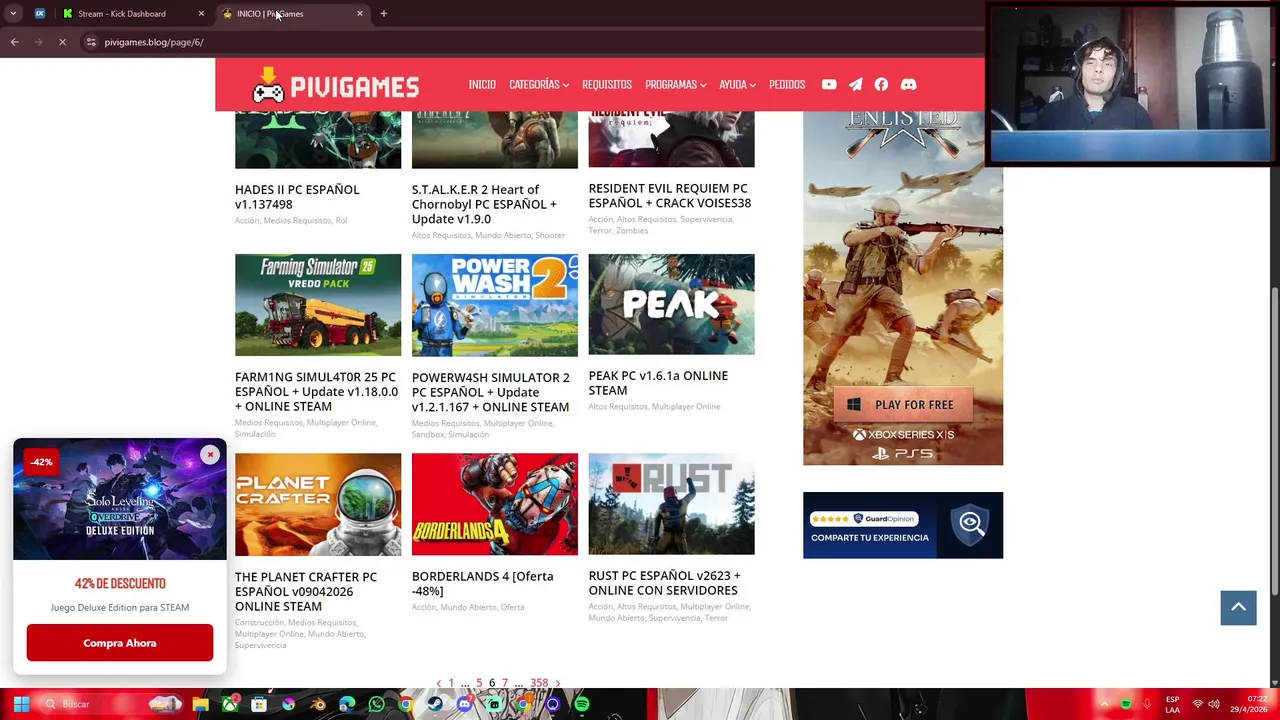Open Microsoft Edge from the taskbar
The image size is (1280, 720).
point(347,704)
